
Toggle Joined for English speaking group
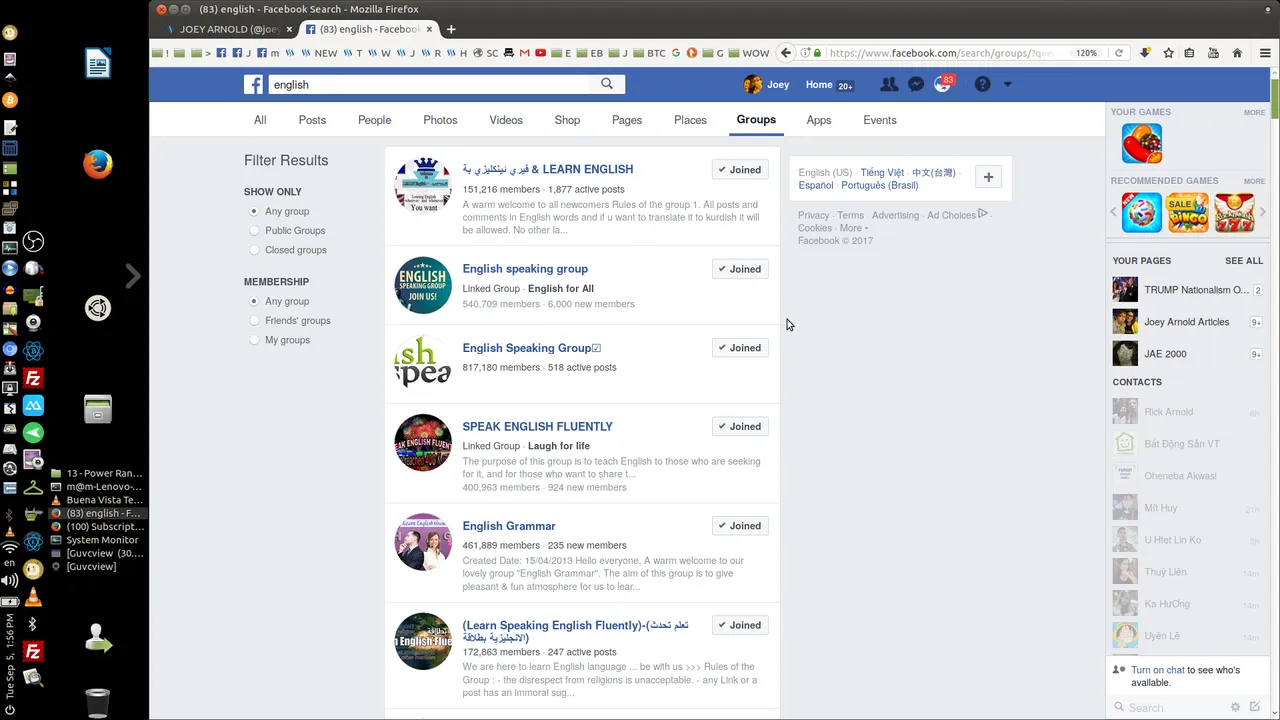(740, 269)
